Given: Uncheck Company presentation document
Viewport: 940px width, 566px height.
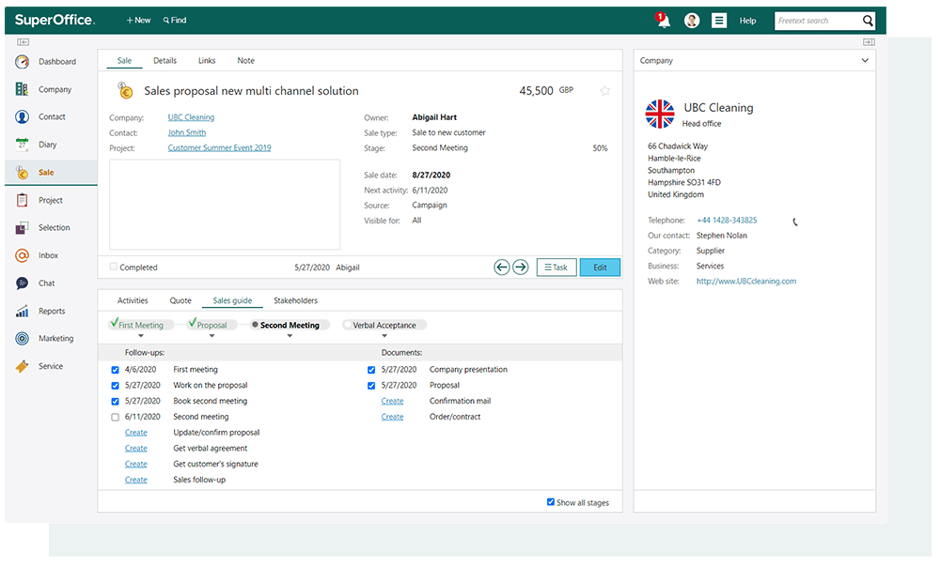Looking at the screenshot, I should pos(371,370).
